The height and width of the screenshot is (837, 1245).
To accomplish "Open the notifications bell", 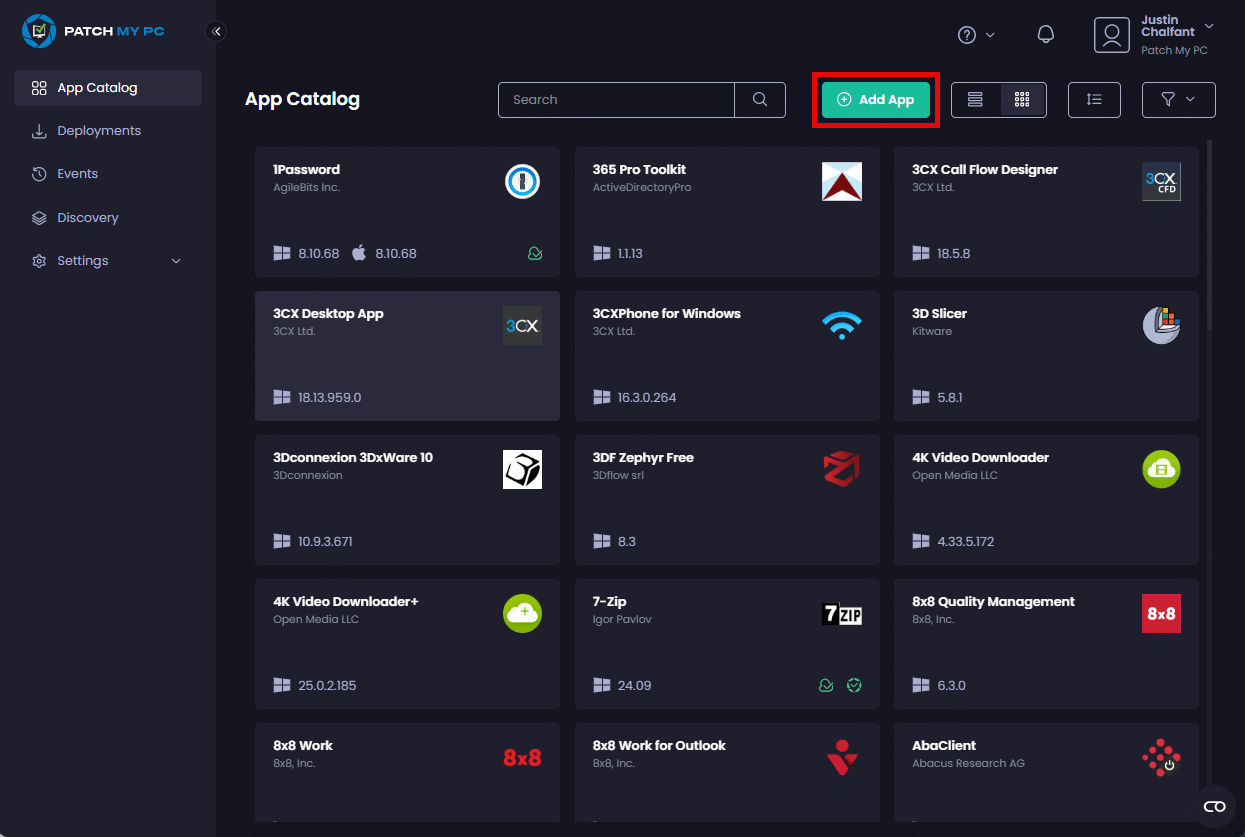I will click(1046, 35).
